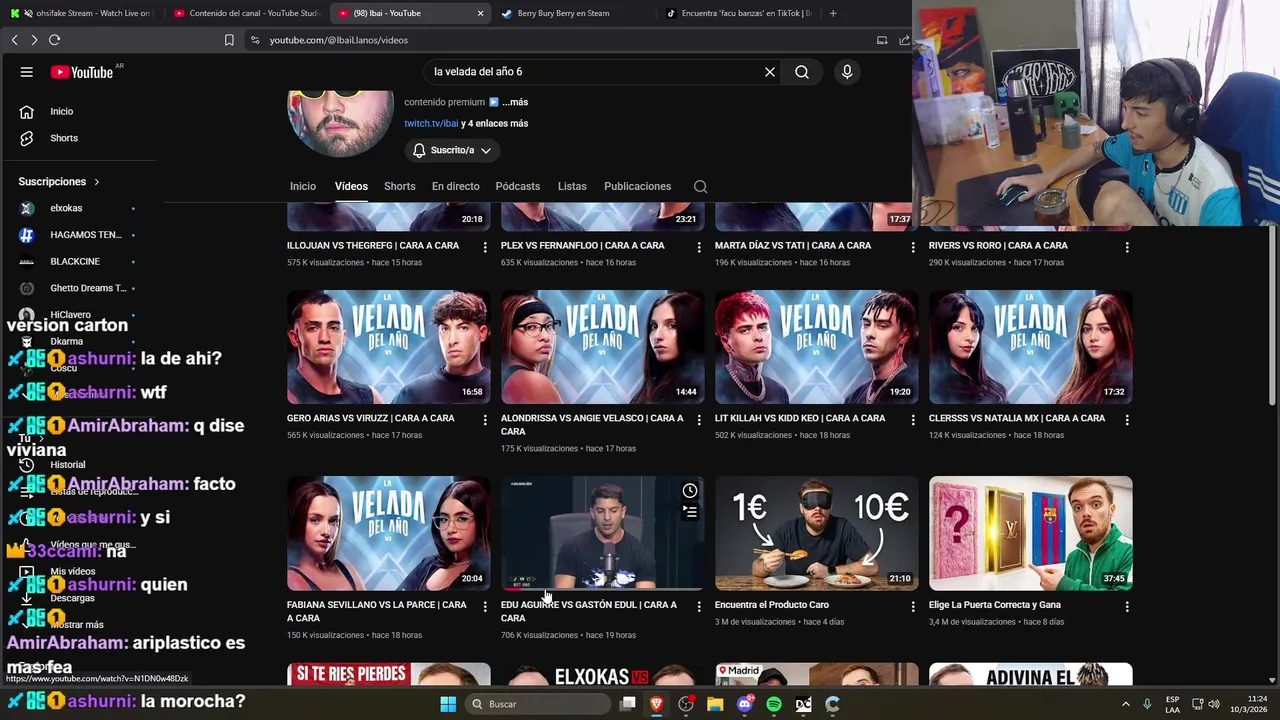This screenshot has height=720, width=1280.
Task: Open the Pódcasts tab
Action: click(517, 186)
